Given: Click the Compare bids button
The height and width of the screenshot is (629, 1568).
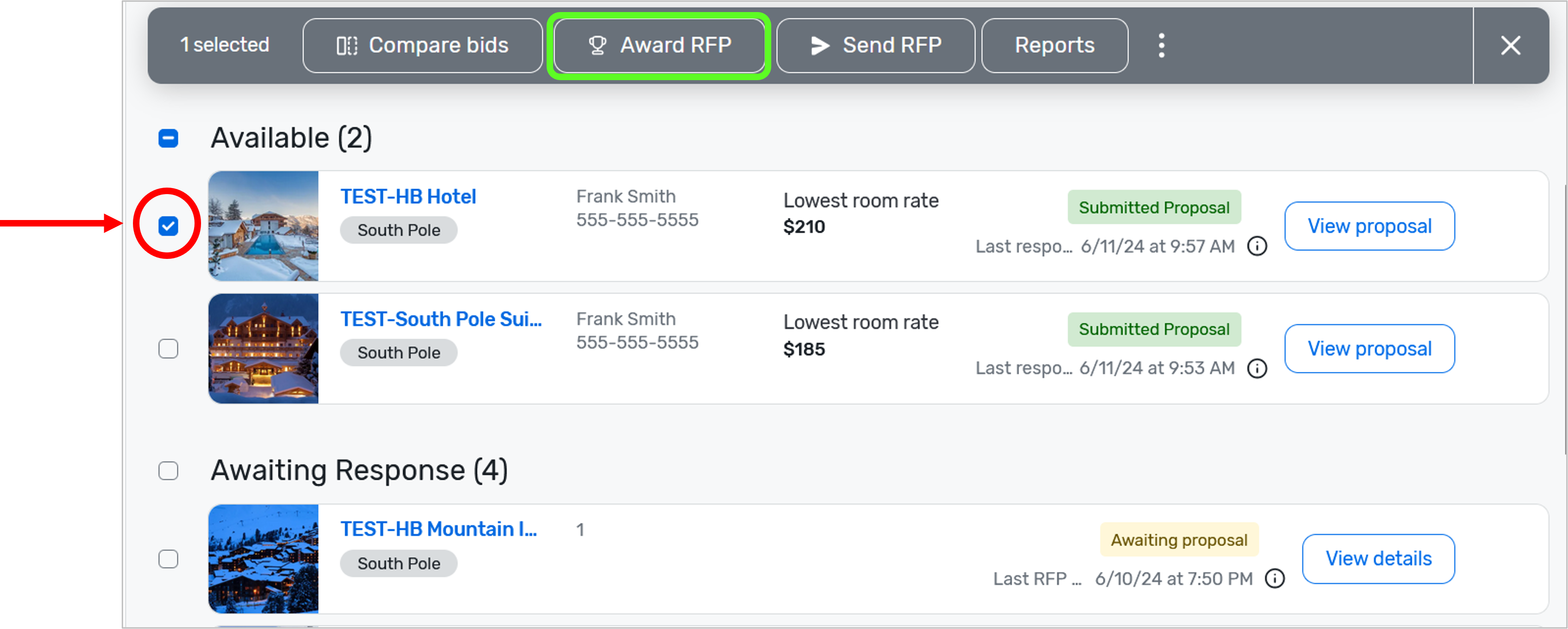Looking at the screenshot, I should [x=422, y=45].
